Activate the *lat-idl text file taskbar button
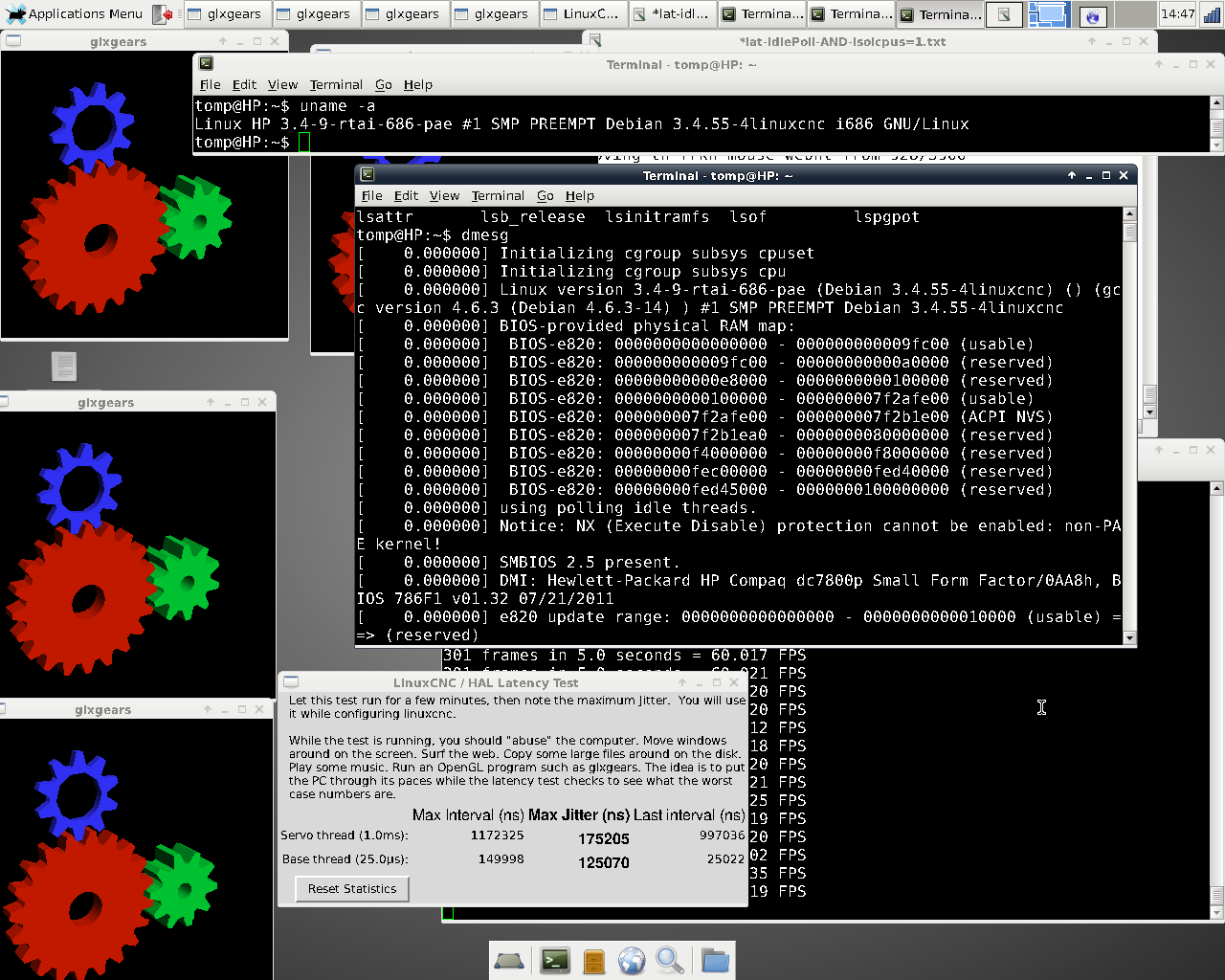The image size is (1225, 980). point(671,14)
